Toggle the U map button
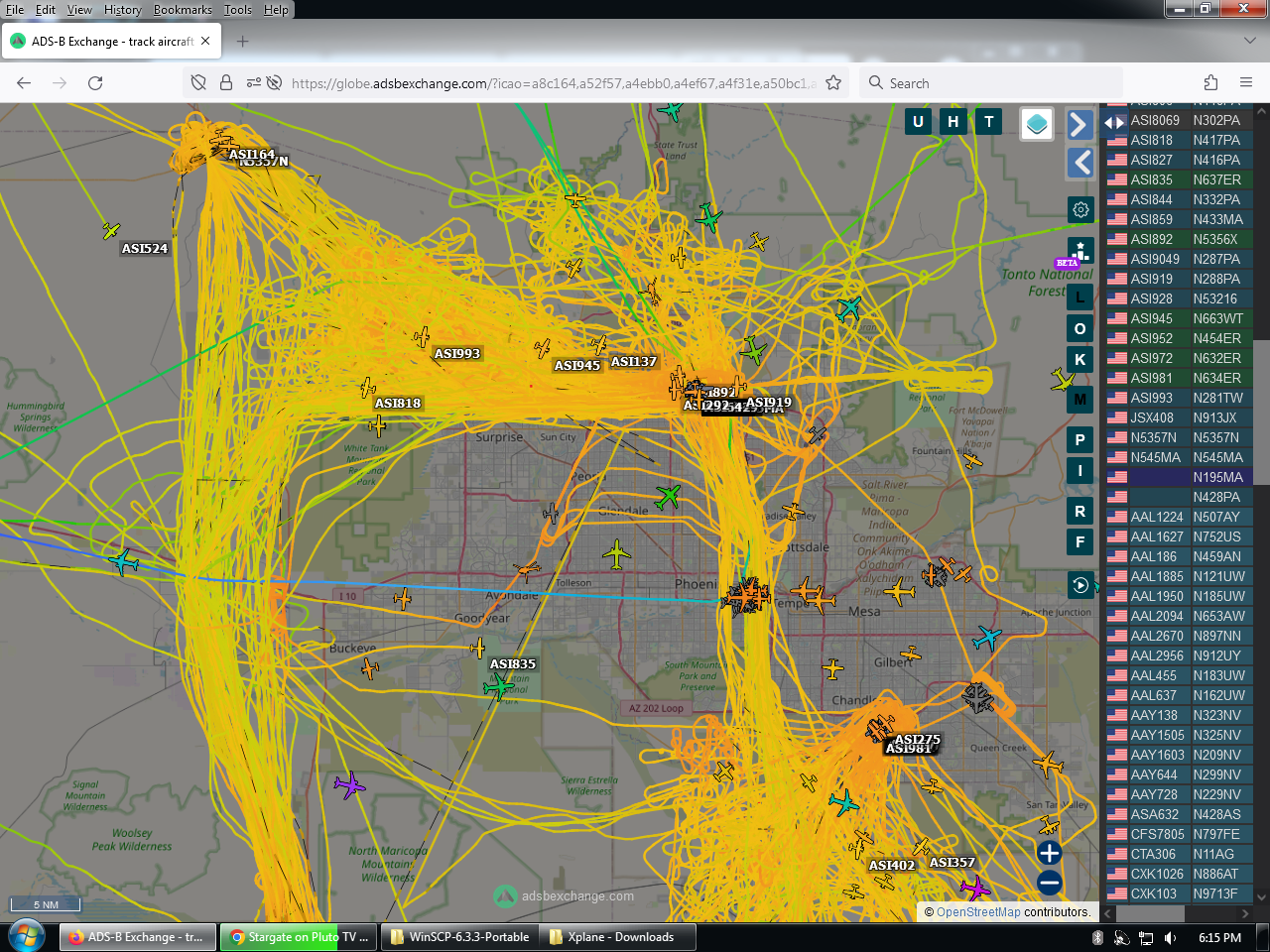 pos(918,122)
